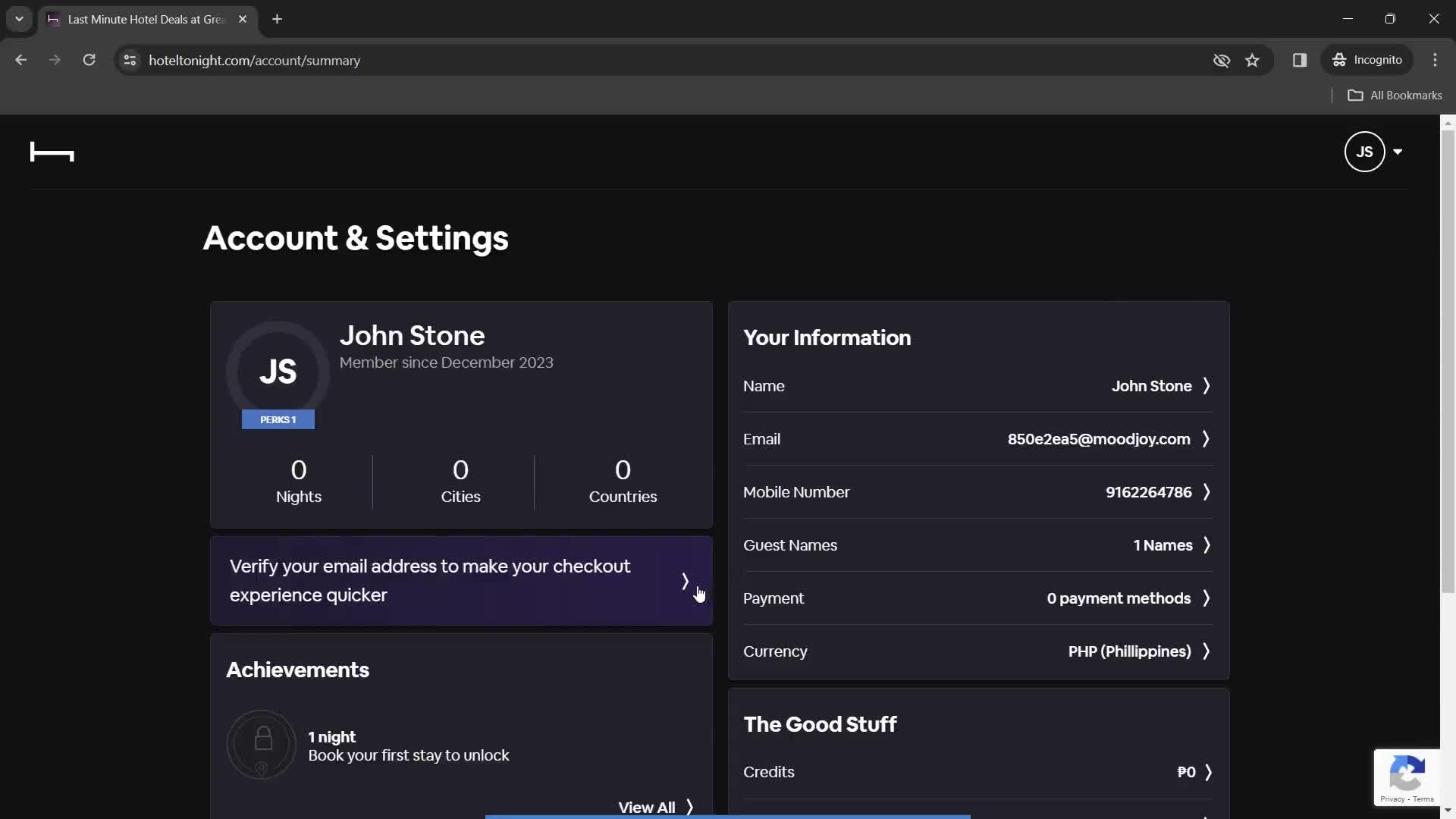Open Guest Names row
The height and width of the screenshot is (819, 1456).
(977, 545)
